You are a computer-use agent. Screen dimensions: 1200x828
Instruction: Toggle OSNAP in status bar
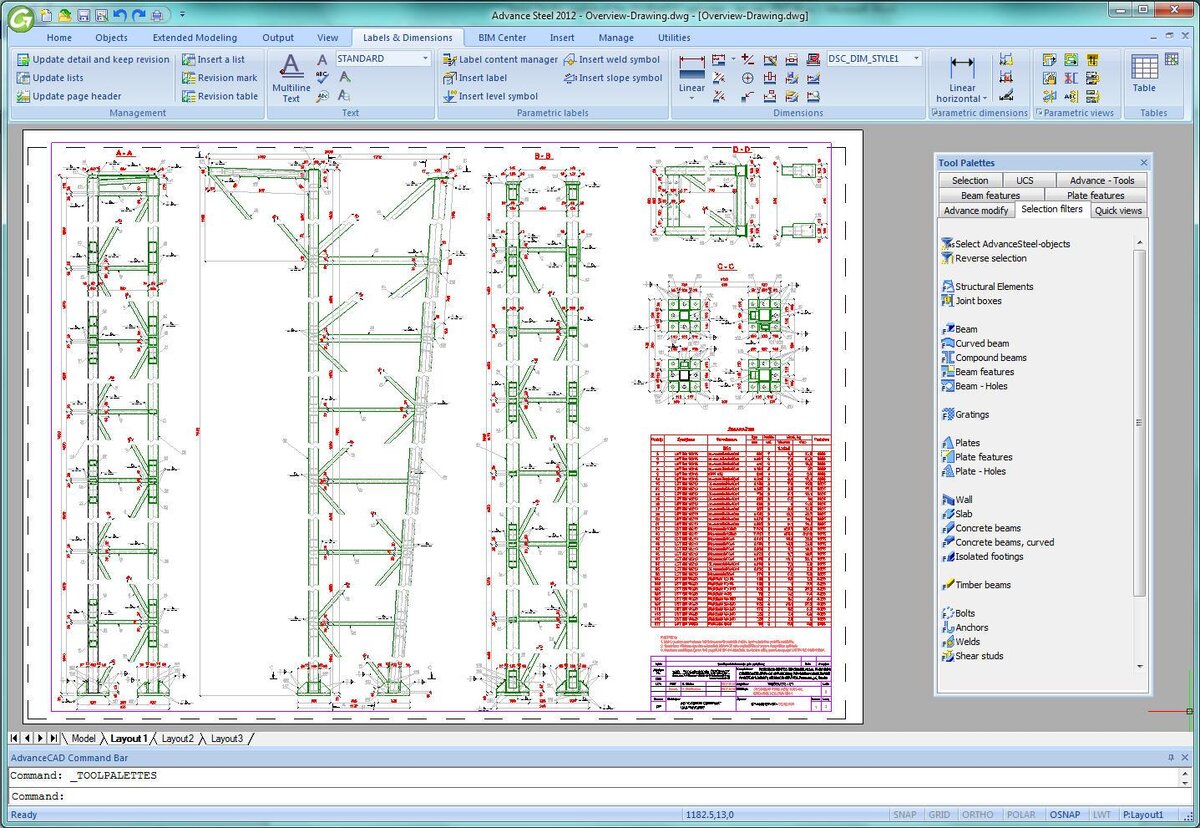coord(1063,815)
